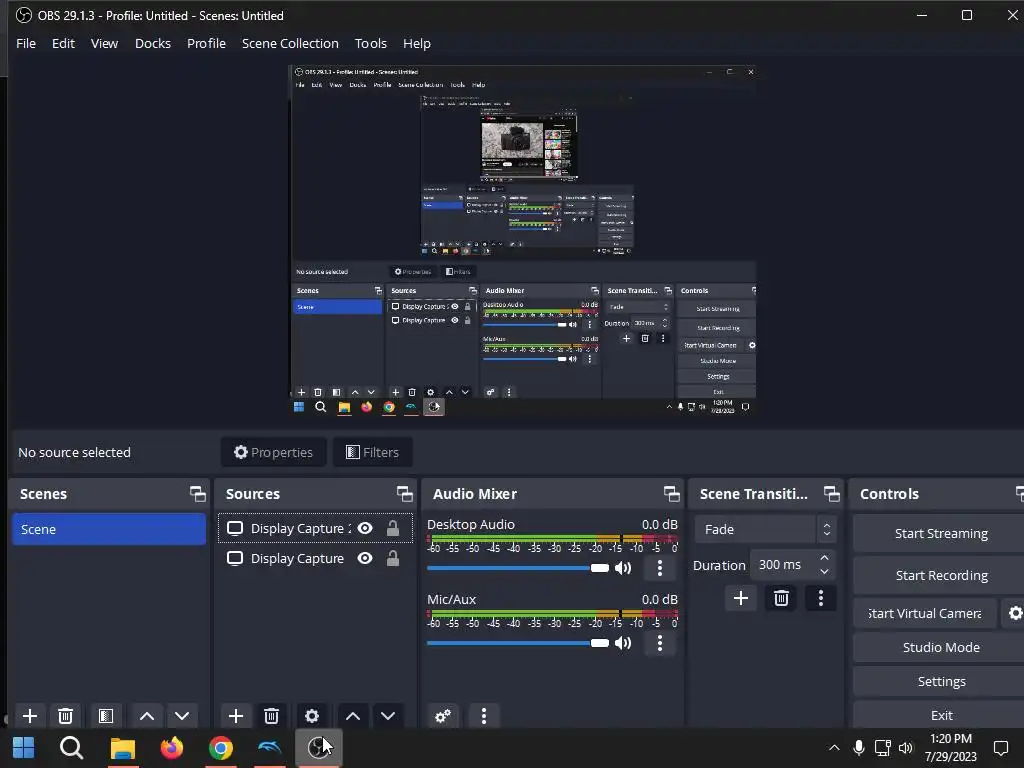Open the Docks menu
Screen dimensions: 1024x768
(153, 43)
